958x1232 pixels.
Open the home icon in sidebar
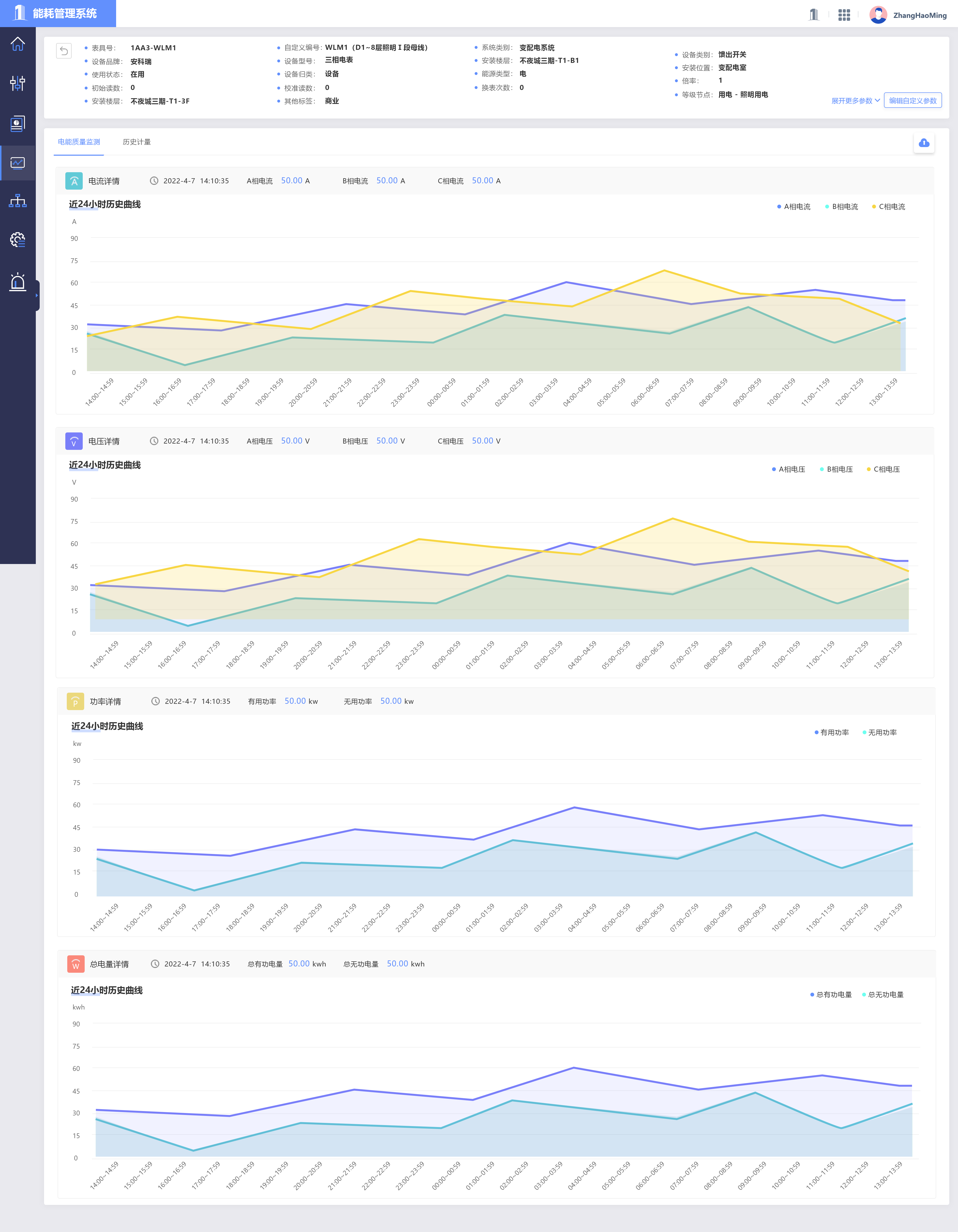[17, 44]
